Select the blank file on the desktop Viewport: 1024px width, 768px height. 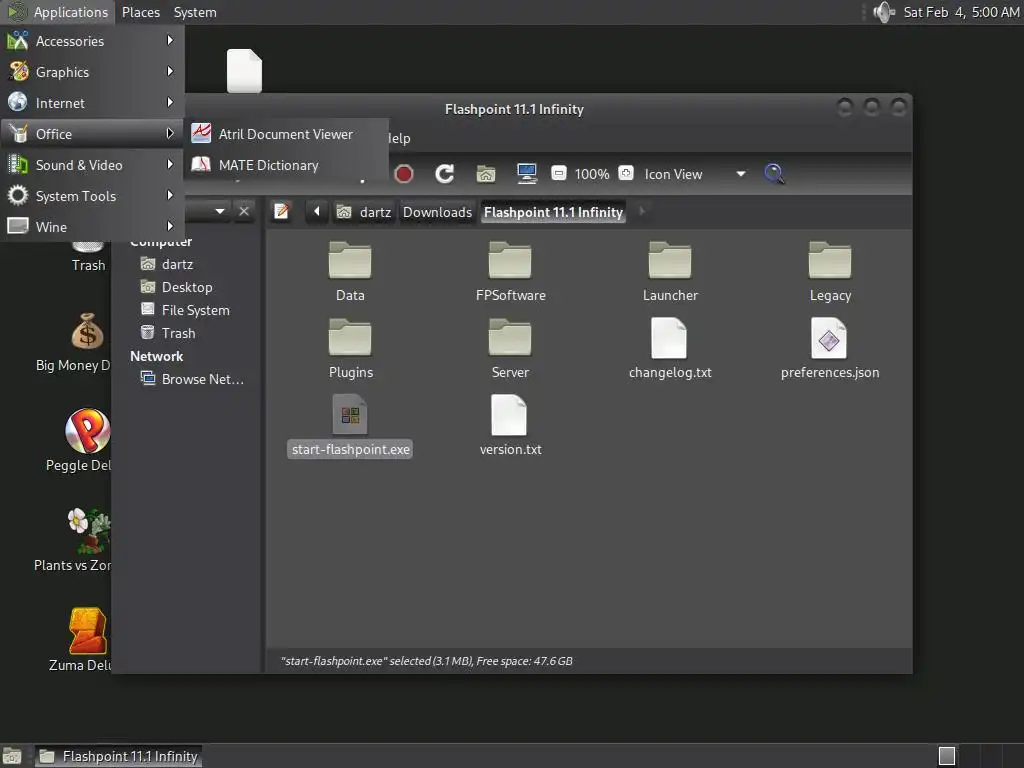(244, 71)
